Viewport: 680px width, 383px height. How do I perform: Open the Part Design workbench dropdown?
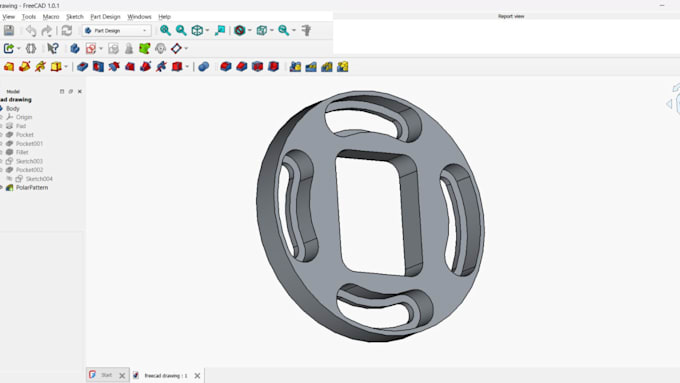point(117,31)
